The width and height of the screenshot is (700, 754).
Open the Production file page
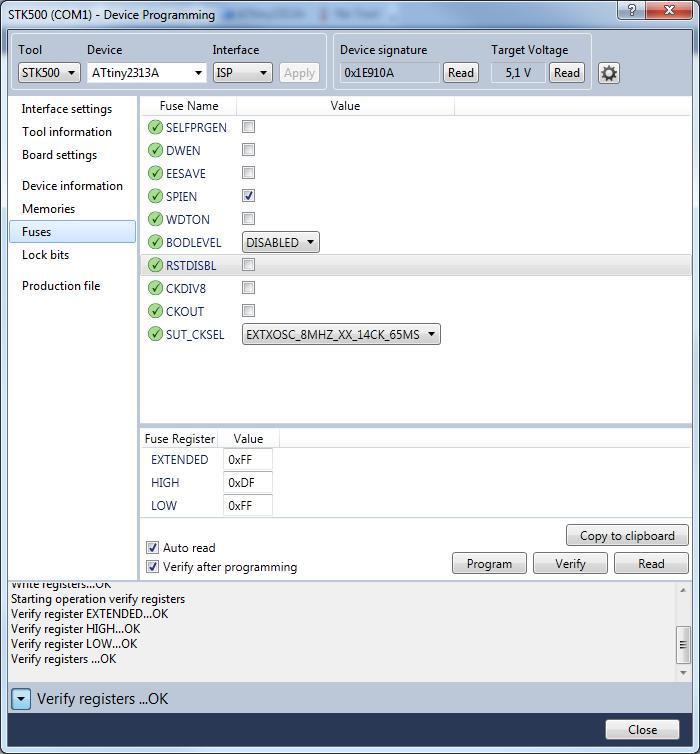[61, 286]
